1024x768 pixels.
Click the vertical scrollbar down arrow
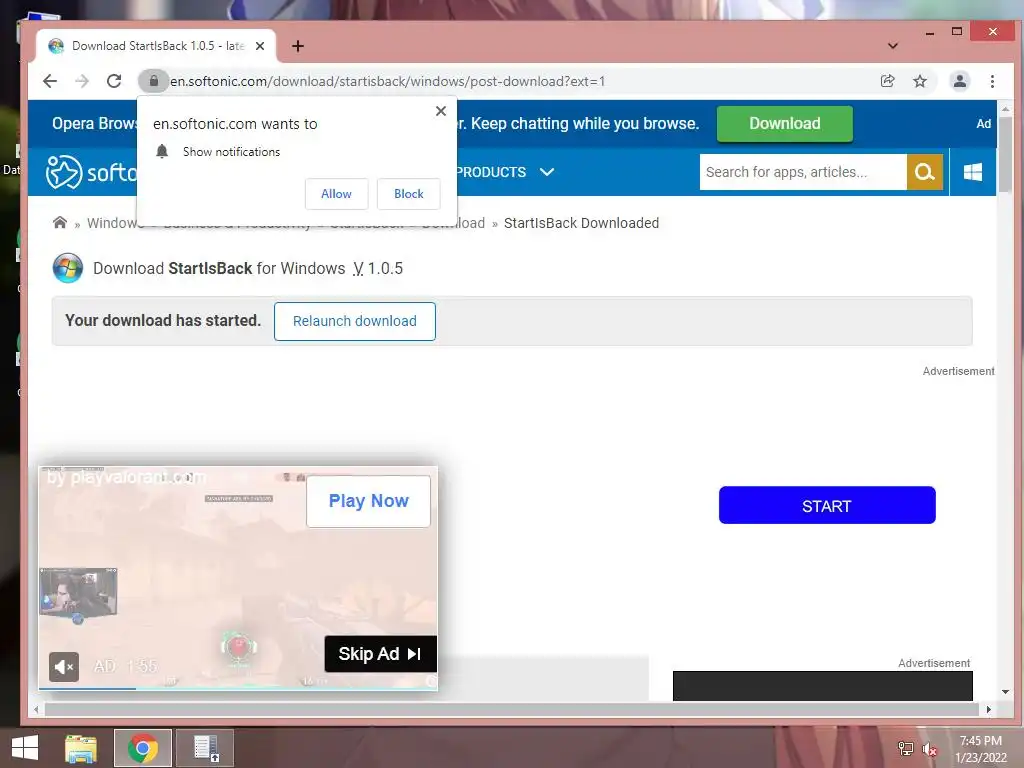[1005, 692]
